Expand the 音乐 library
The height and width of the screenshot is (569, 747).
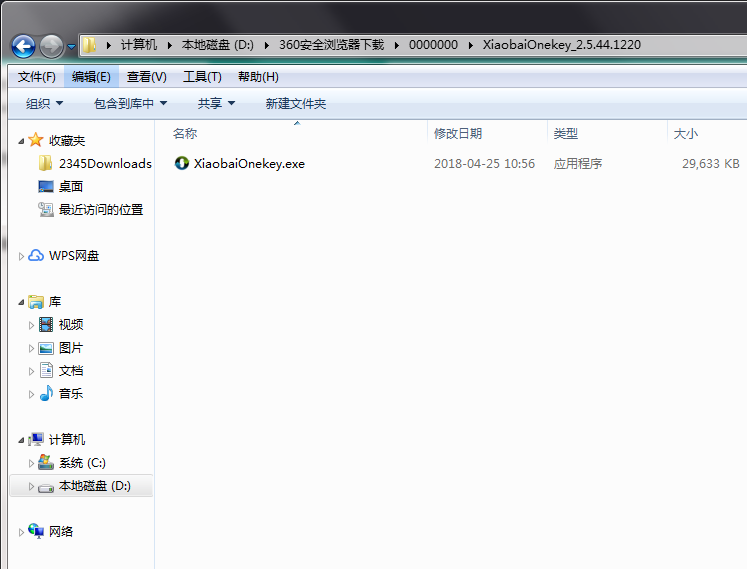coord(31,394)
